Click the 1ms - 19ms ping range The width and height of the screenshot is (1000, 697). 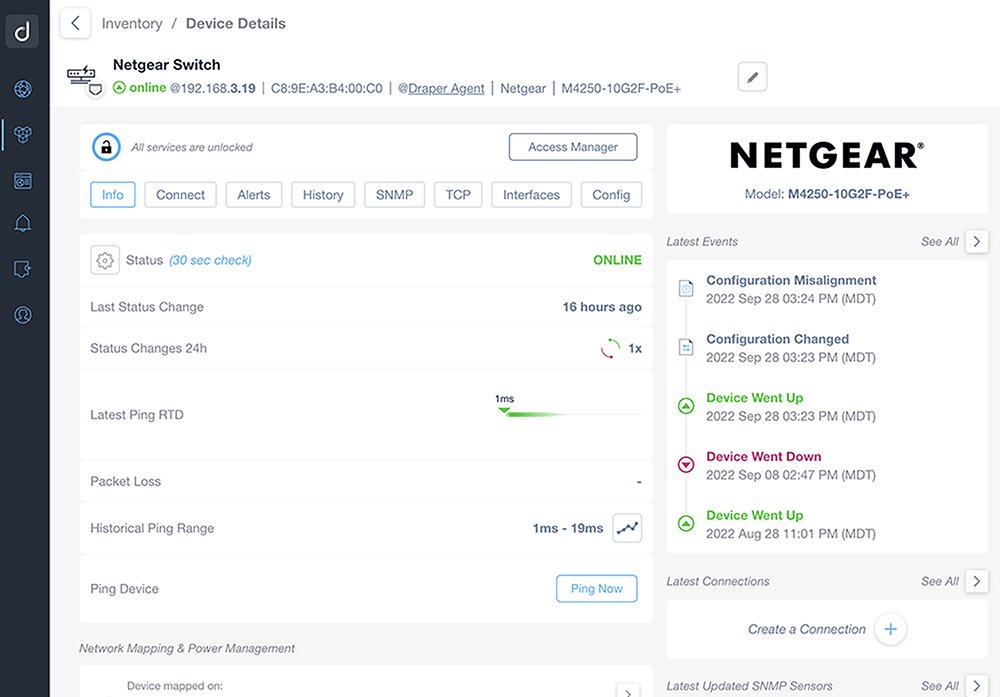pyautogui.click(x=568, y=528)
